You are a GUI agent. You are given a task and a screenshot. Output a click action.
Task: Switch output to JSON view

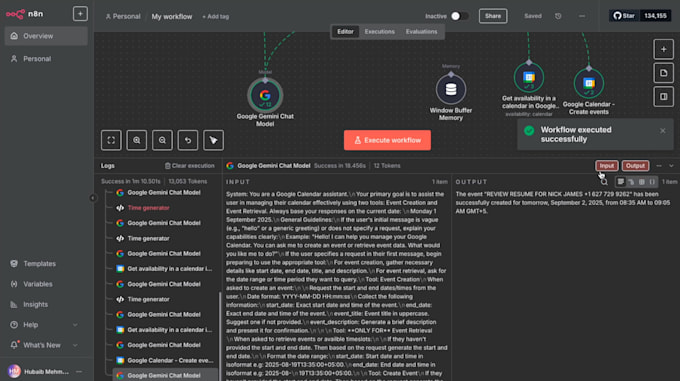pos(652,182)
